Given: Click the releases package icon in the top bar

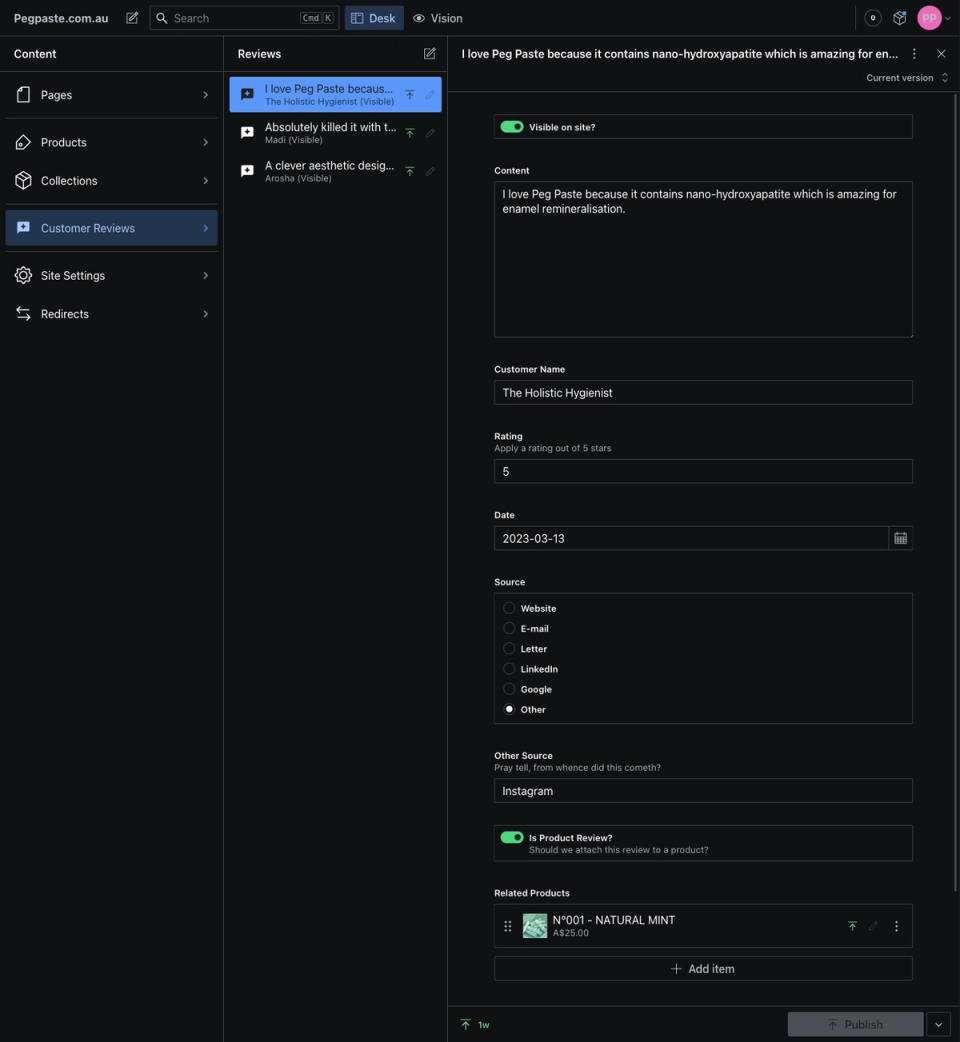Looking at the screenshot, I should (899, 17).
